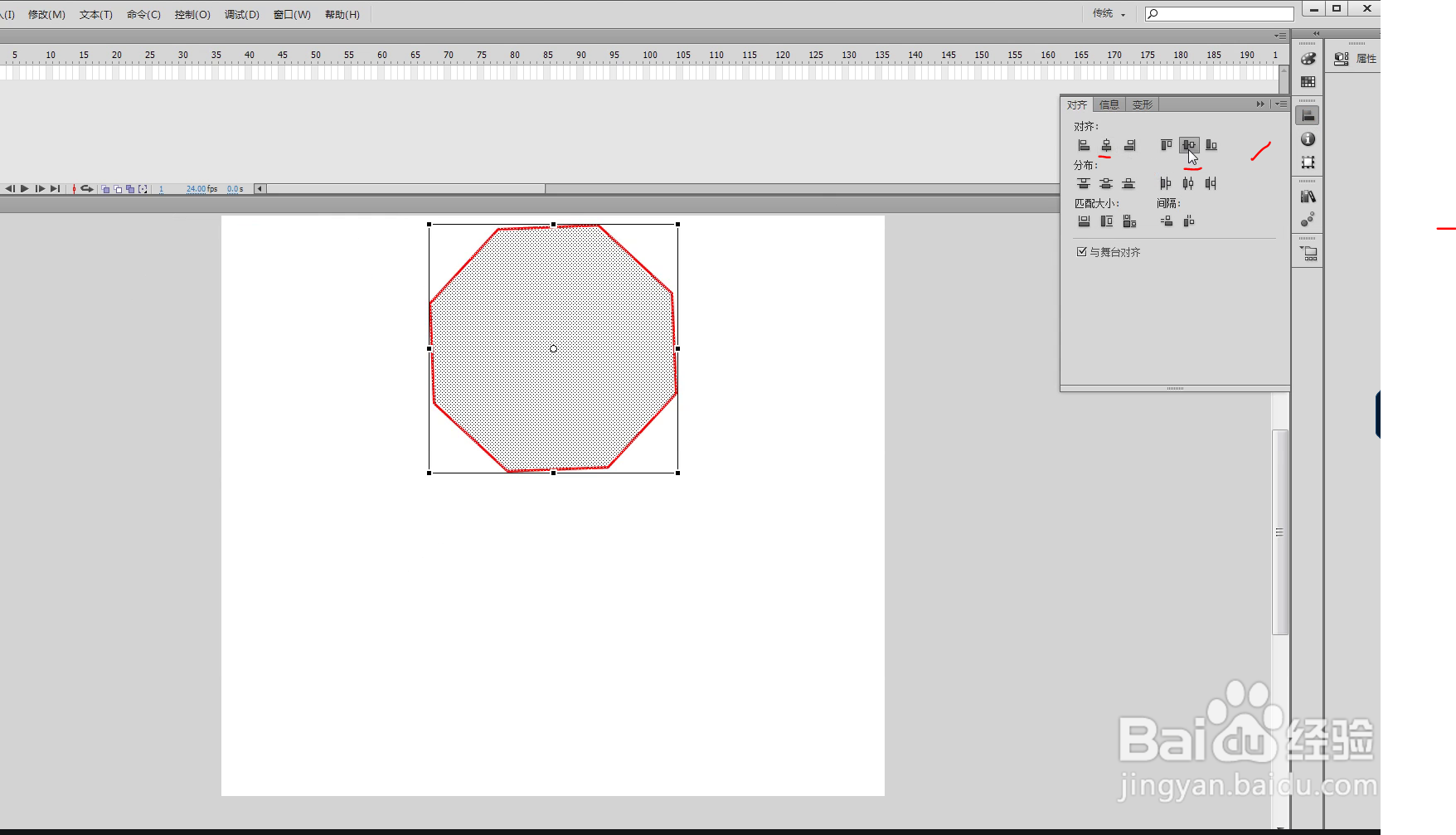Open the Info panel icon in sidebar
The width and height of the screenshot is (1456, 835).
point(1307,139)
